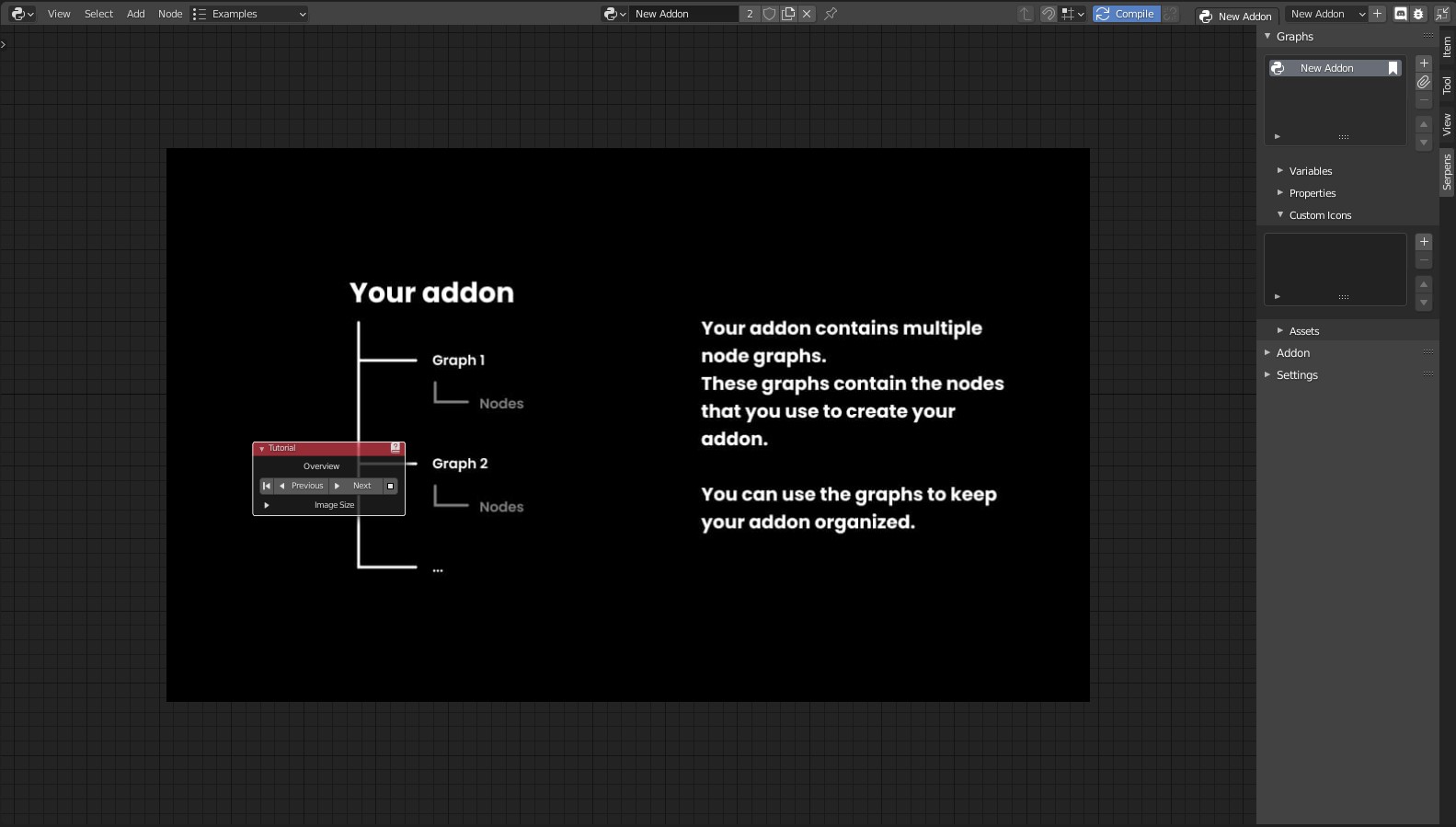Open the New Addon workspace dropdown

pyautogui.click(x=1327, y=14)
